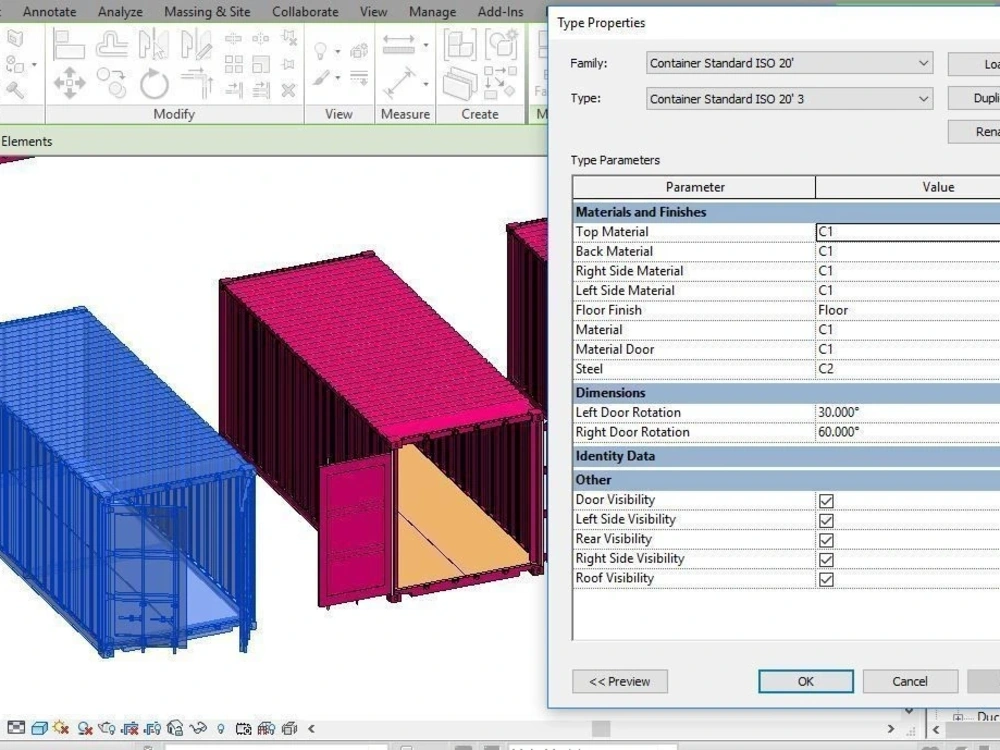
Task: Click the Sun Path toggle icon
Action: (60, 728)
